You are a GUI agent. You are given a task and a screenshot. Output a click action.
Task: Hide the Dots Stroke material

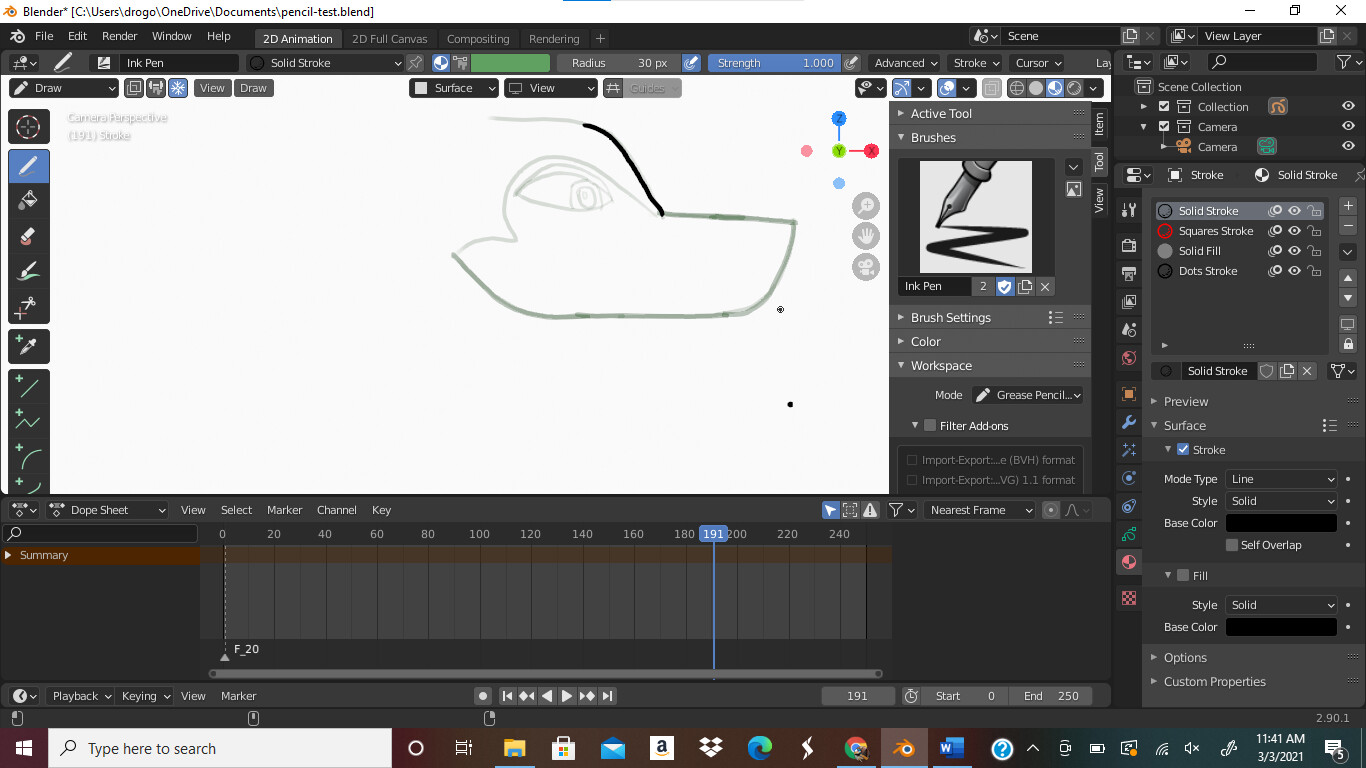coord(1294,271)
